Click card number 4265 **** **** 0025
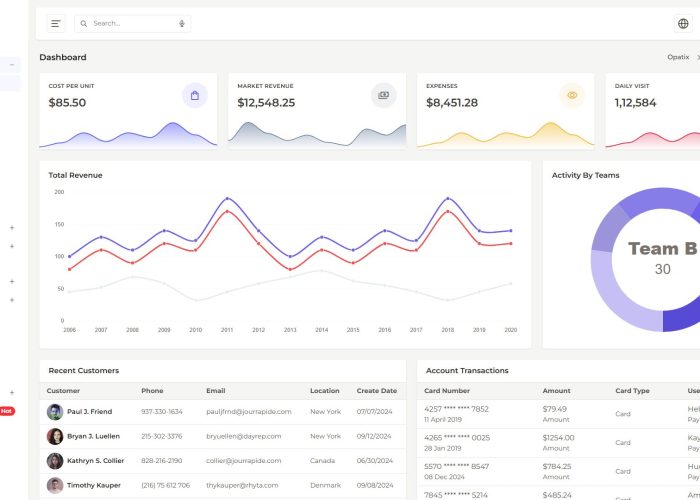This screenshot has height=500, width=700. [x=457, y=438]
